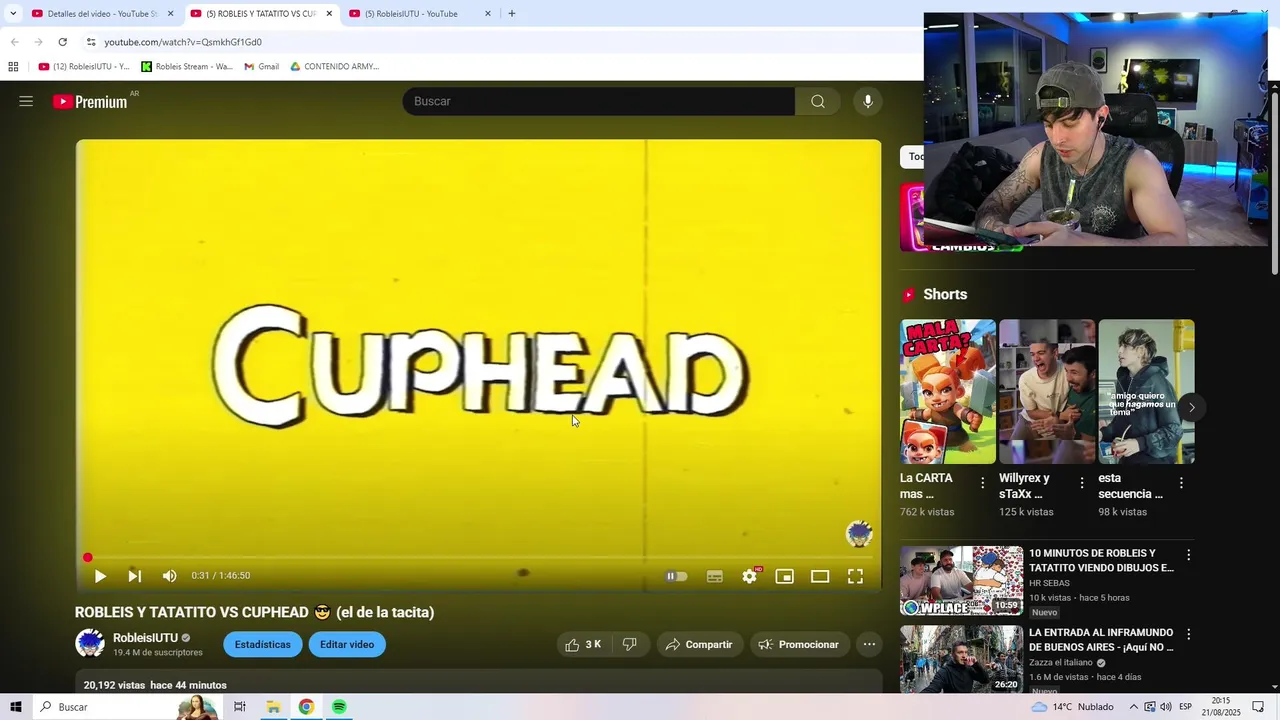Viewport: 1280px width, 720px height.
Task: Show hidden system tray icons
Action: coord(1134,707)
